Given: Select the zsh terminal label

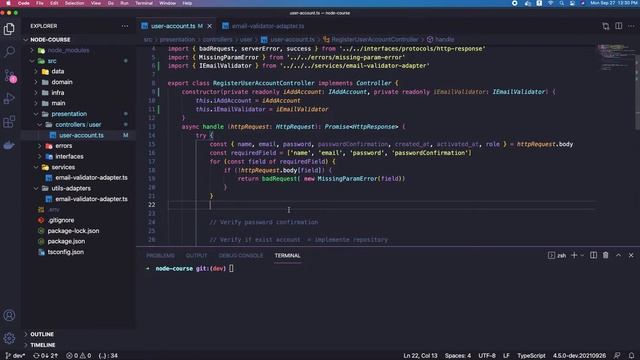Looking at the screenshot, I should (557, 255).
